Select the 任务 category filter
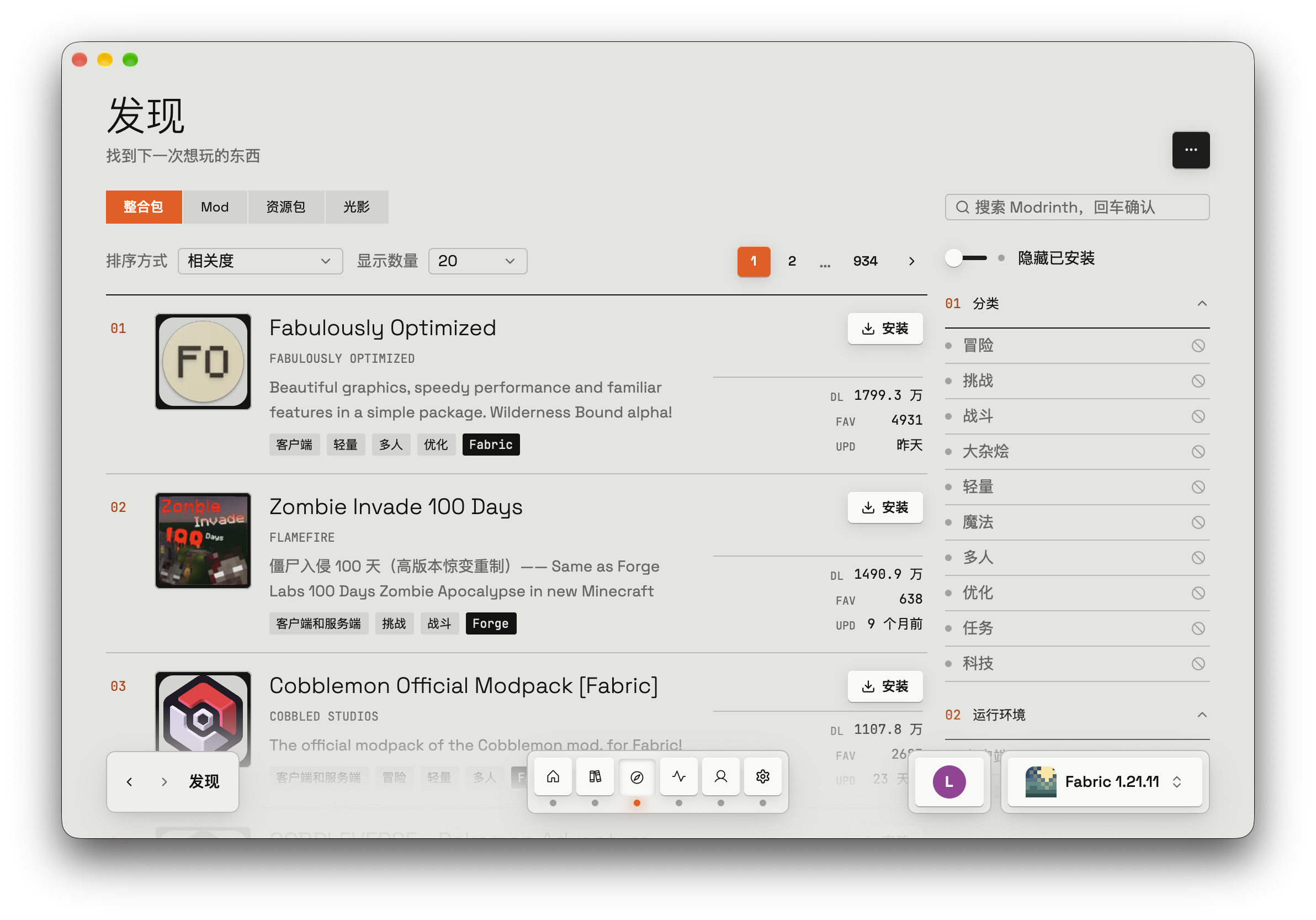The height and width of the screenshot is (920, 1316). click(x=1077, y=628)
